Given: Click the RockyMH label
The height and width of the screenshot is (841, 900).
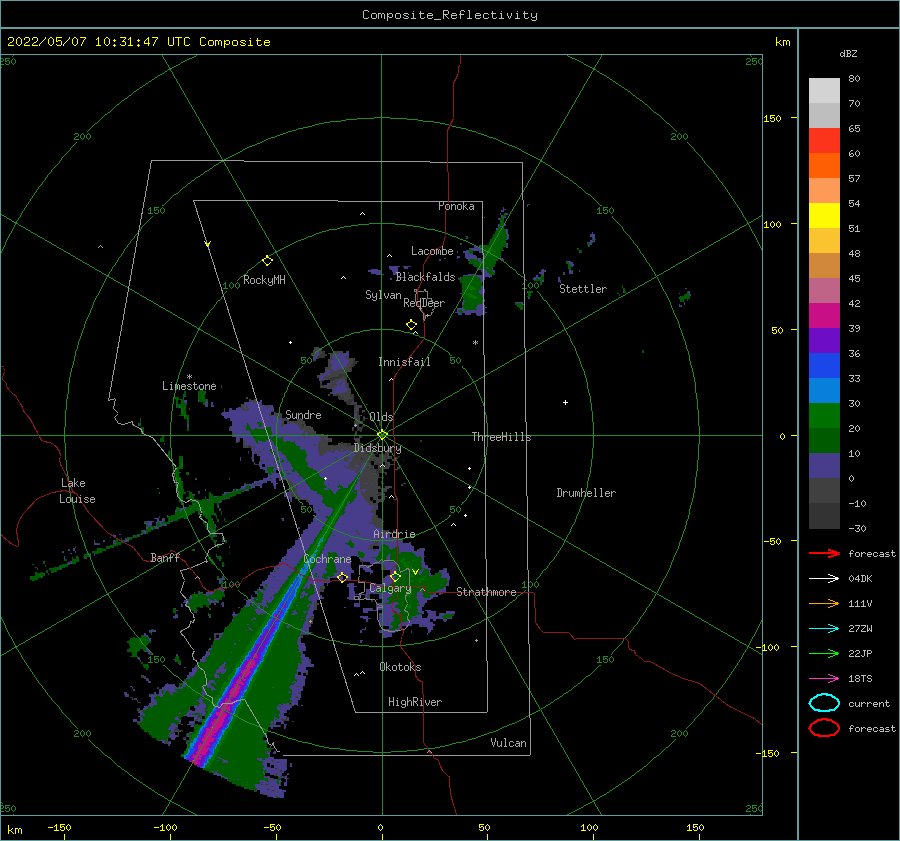Looking at the screenshot, I should tap(264, 280).
